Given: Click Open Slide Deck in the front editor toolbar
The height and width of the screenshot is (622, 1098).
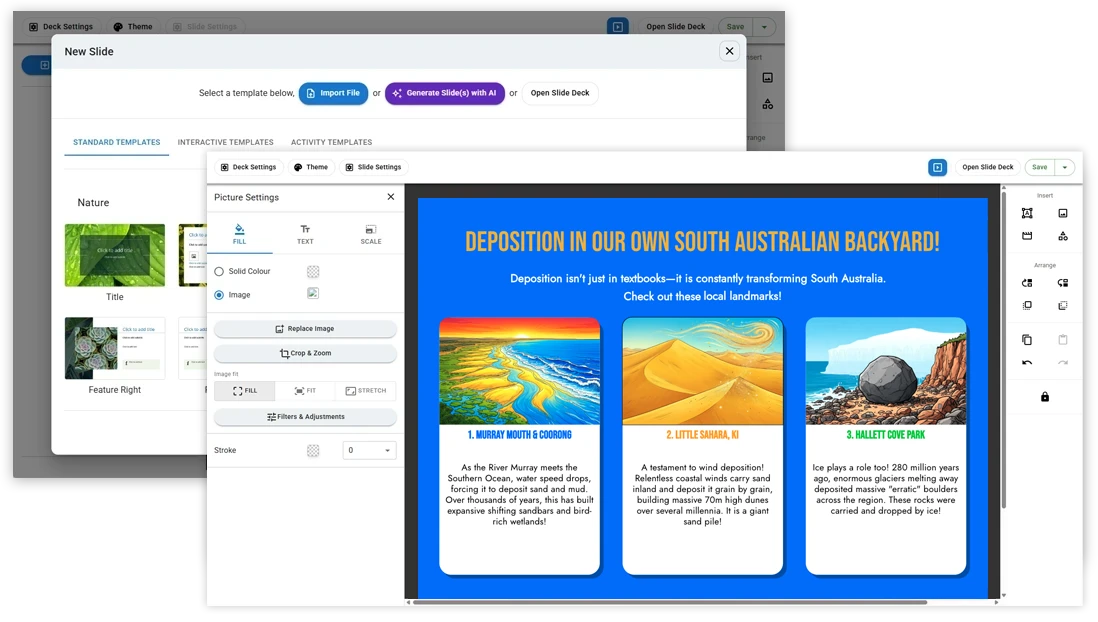Looking at the screenshot, I should [x=987, y=167].
